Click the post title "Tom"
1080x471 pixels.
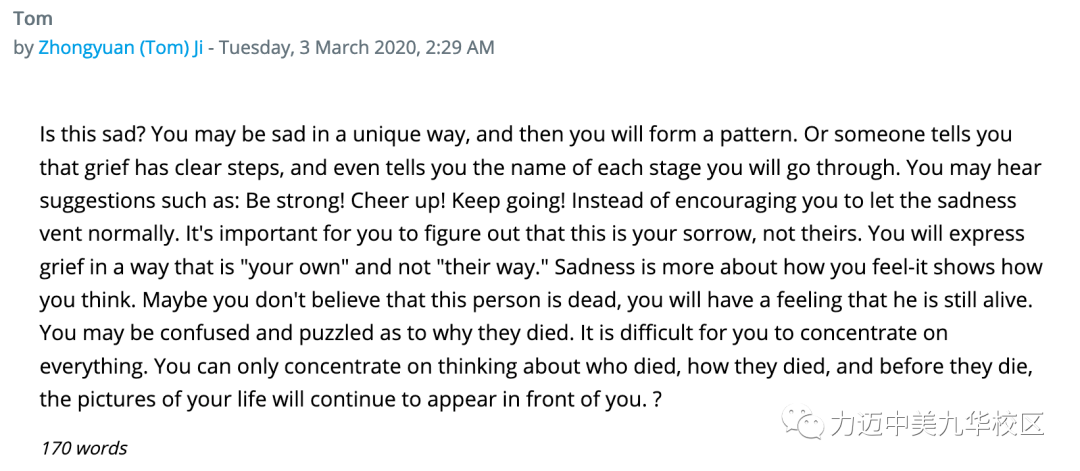pyautogui.click(x=32, y=19)
